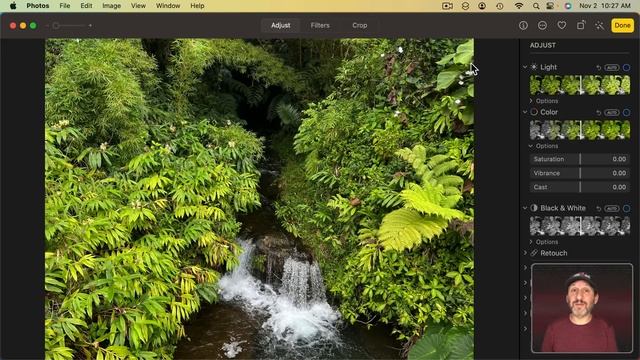Click the yellow Done button

622,25
